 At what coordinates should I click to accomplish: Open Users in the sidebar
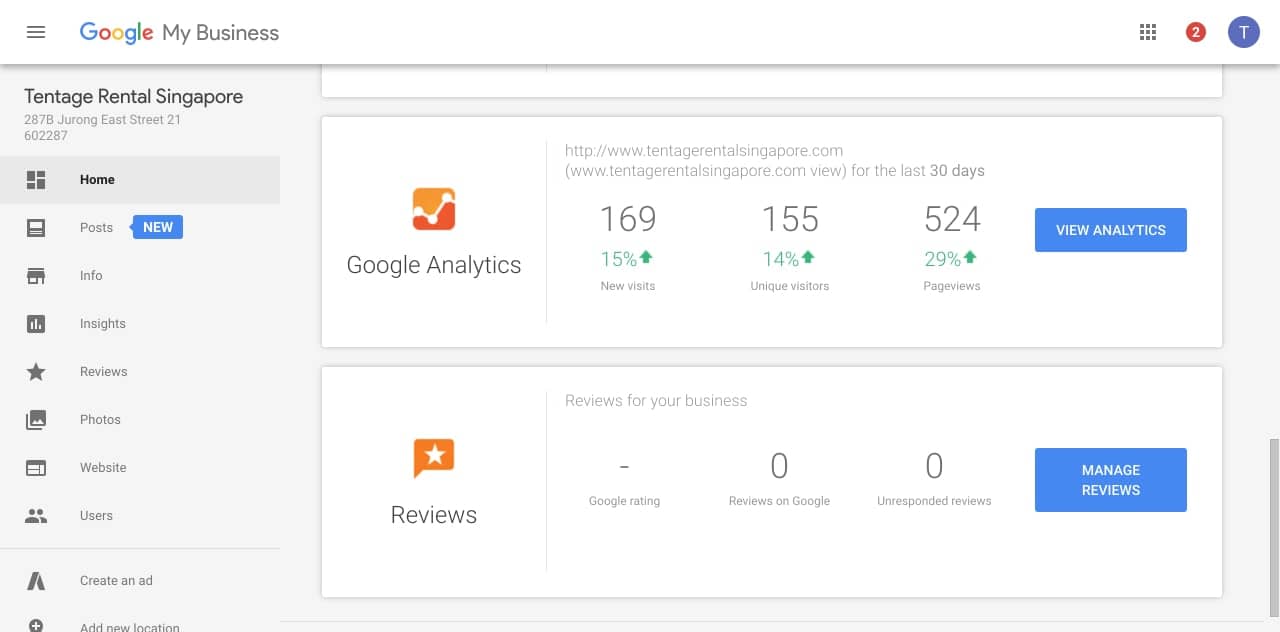click(x=140, y=516)
